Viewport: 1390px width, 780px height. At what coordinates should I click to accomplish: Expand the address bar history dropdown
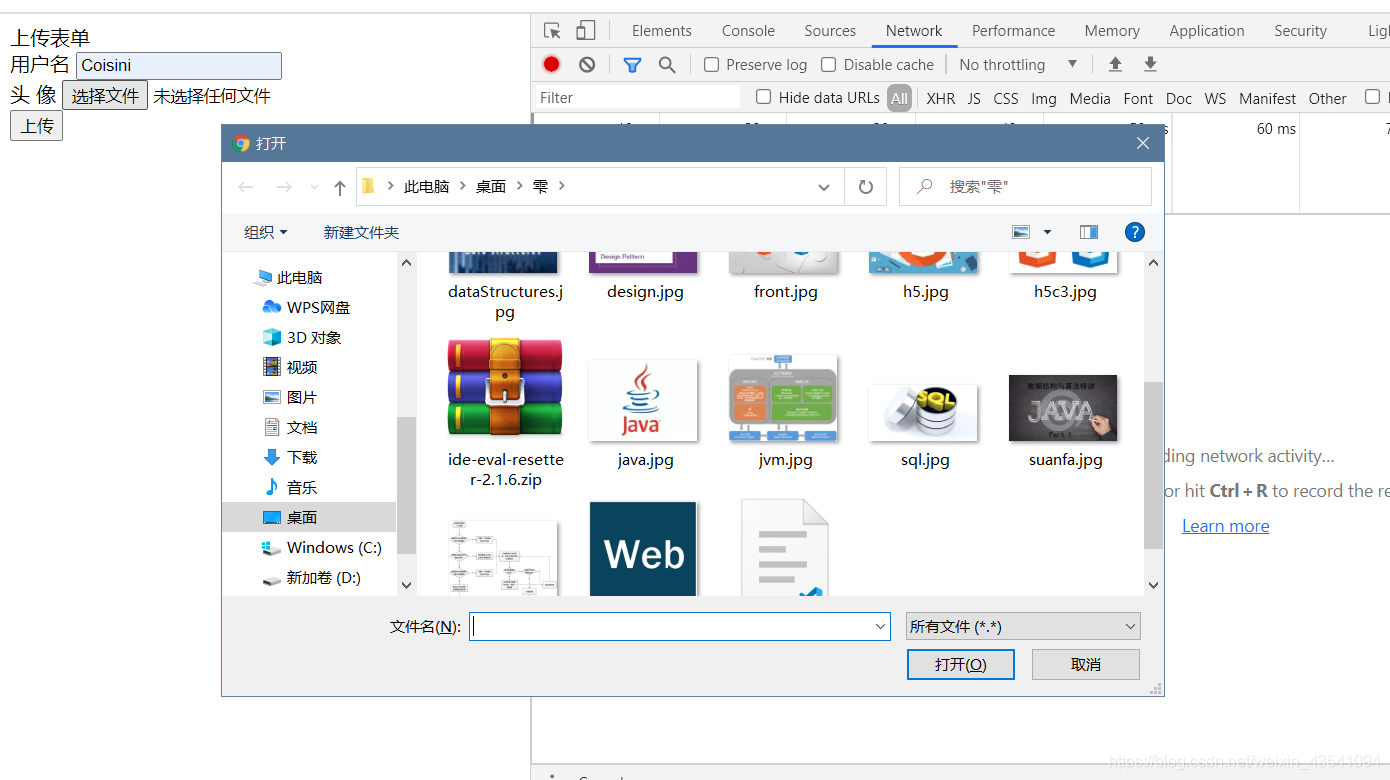pyautogui.click(x=824, y=187)
